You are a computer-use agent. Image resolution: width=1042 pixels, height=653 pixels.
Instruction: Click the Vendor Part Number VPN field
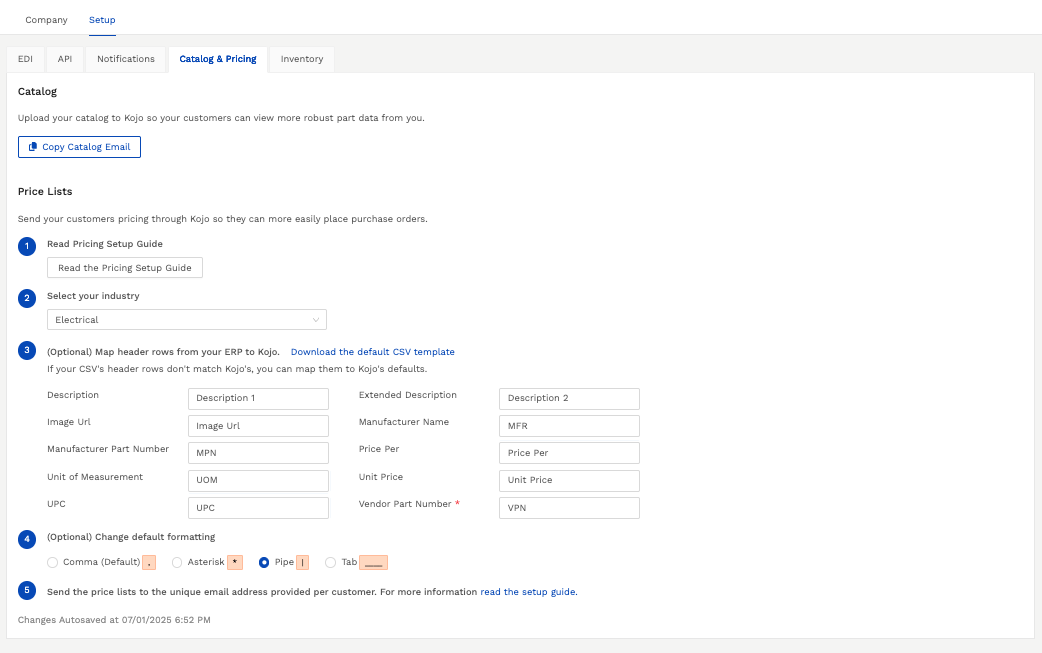pyautogui.click(x=570, y=508)
